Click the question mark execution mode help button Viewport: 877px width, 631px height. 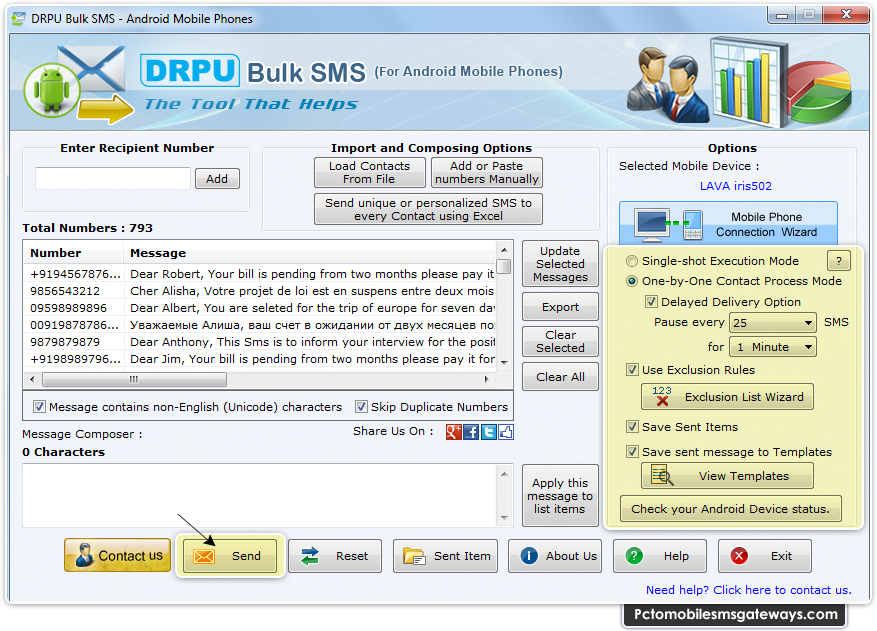pos(838,260)
